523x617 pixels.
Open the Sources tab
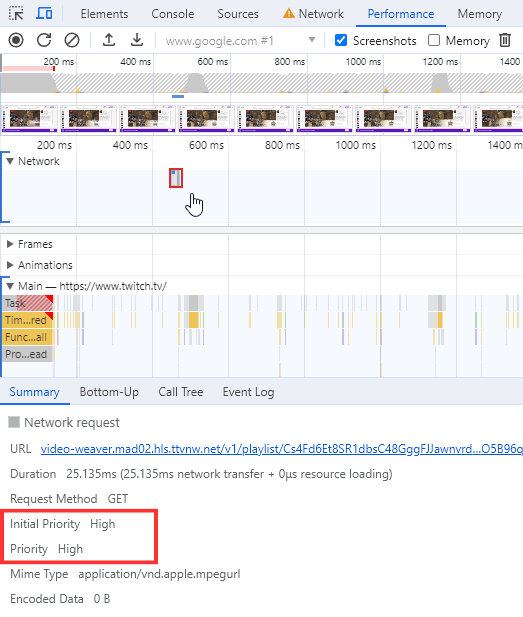point(238,14)
